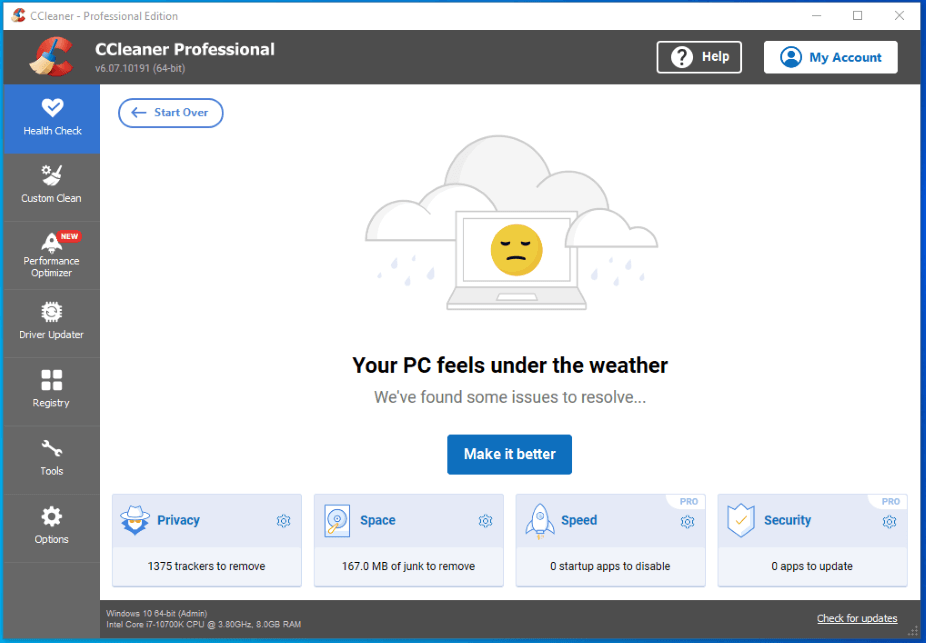Click the Space card title
The width and height of the screenshot is (926, 643).
[x=378, y=520]
